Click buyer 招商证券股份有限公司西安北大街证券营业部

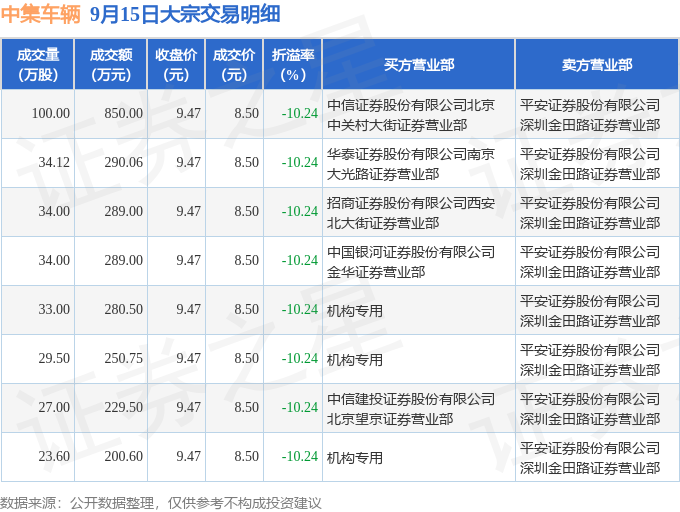pyautogui.click(x=411, y=213)
